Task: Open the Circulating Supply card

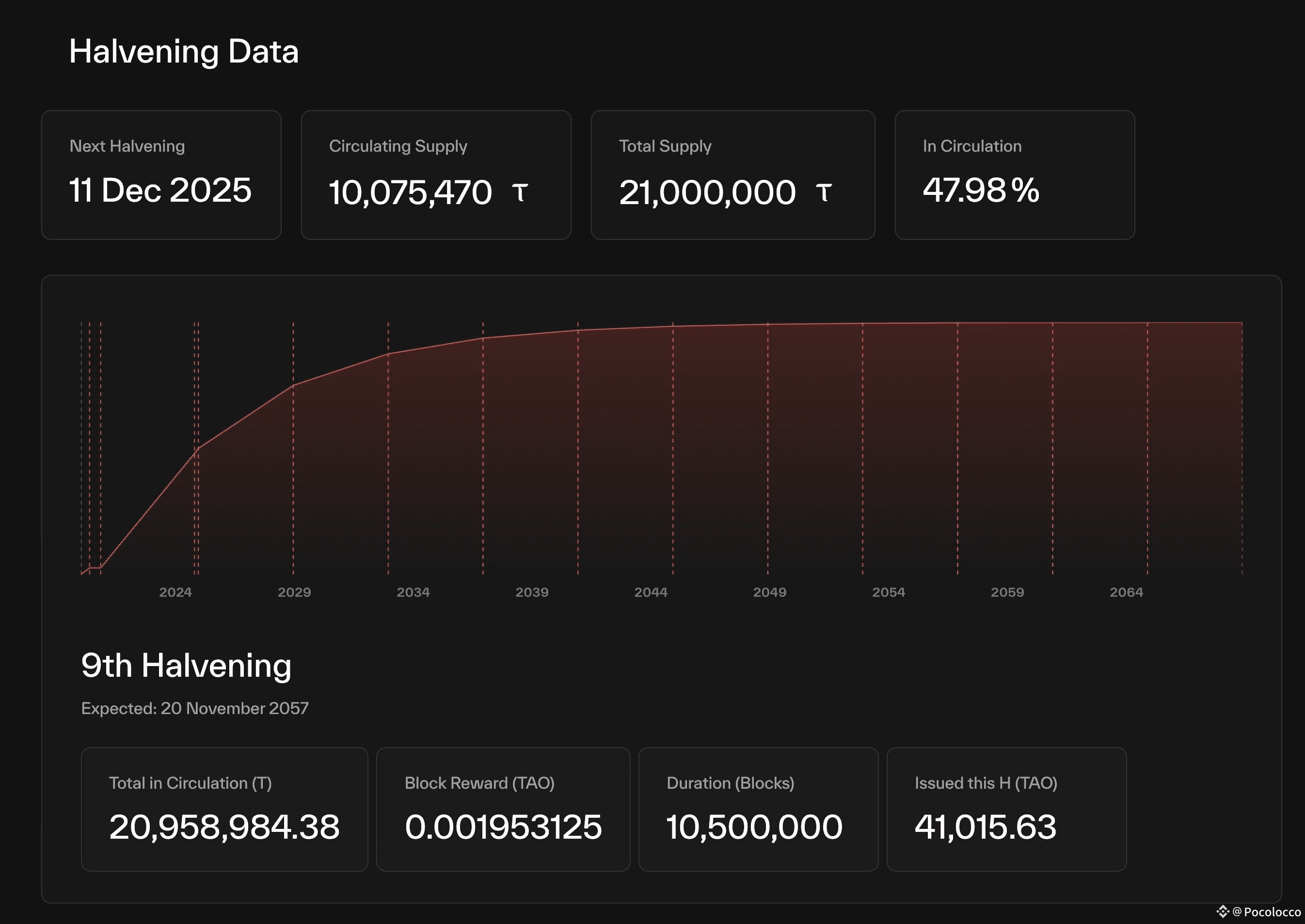Action: 436,175
